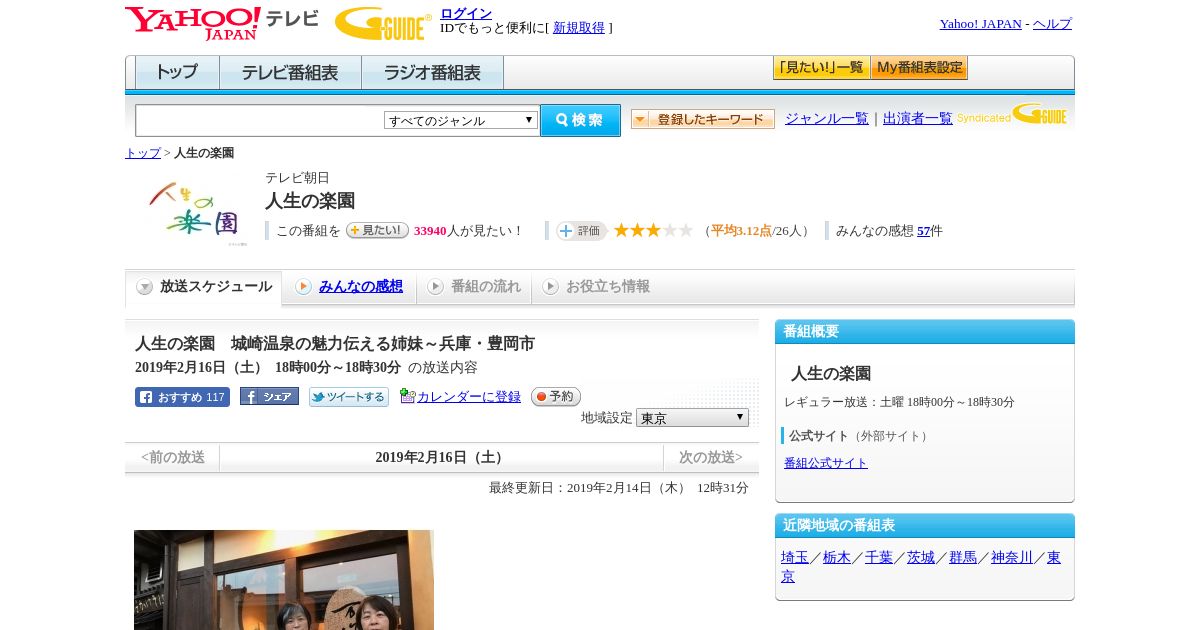The image size is (1200, 630).
Task: Click the Facebook おすすめ 117 button
Action: [182, 397]
